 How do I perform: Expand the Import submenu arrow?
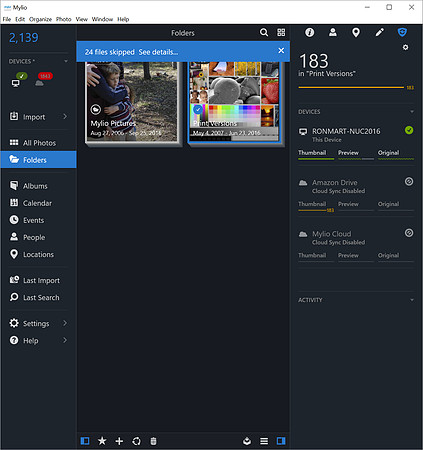tap(65, 116)
